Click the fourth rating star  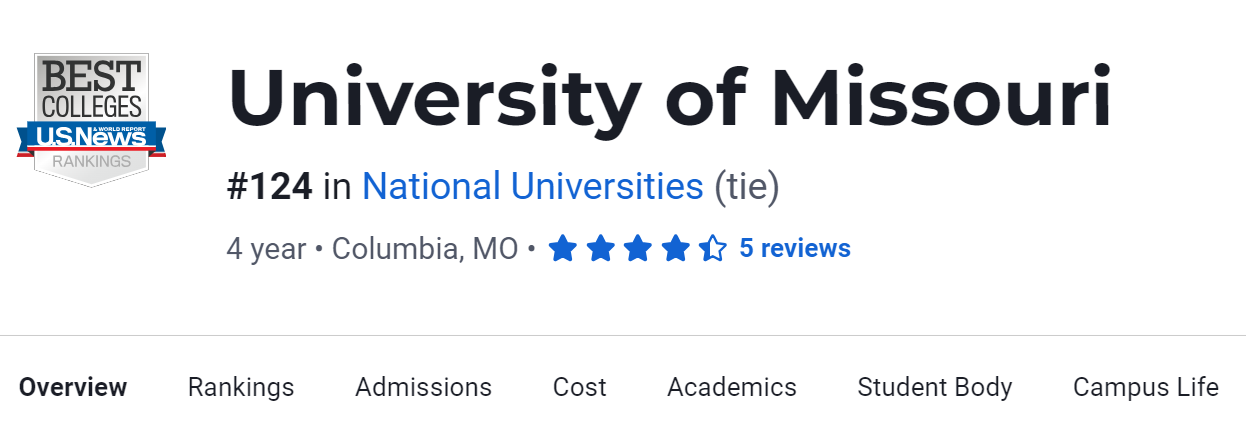click(x=675, y=248)
